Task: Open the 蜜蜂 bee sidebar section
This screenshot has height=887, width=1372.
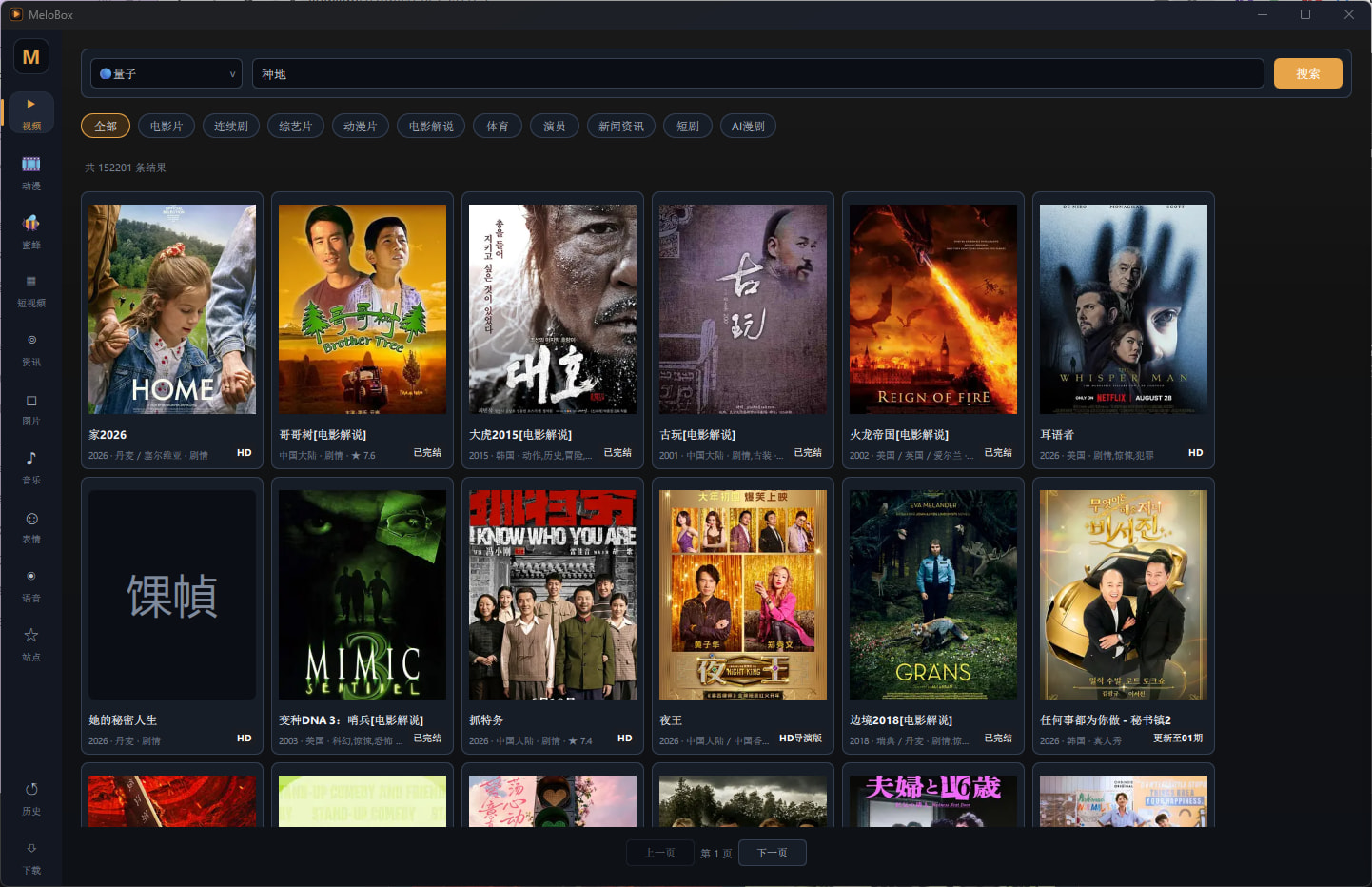Action: 31,232
